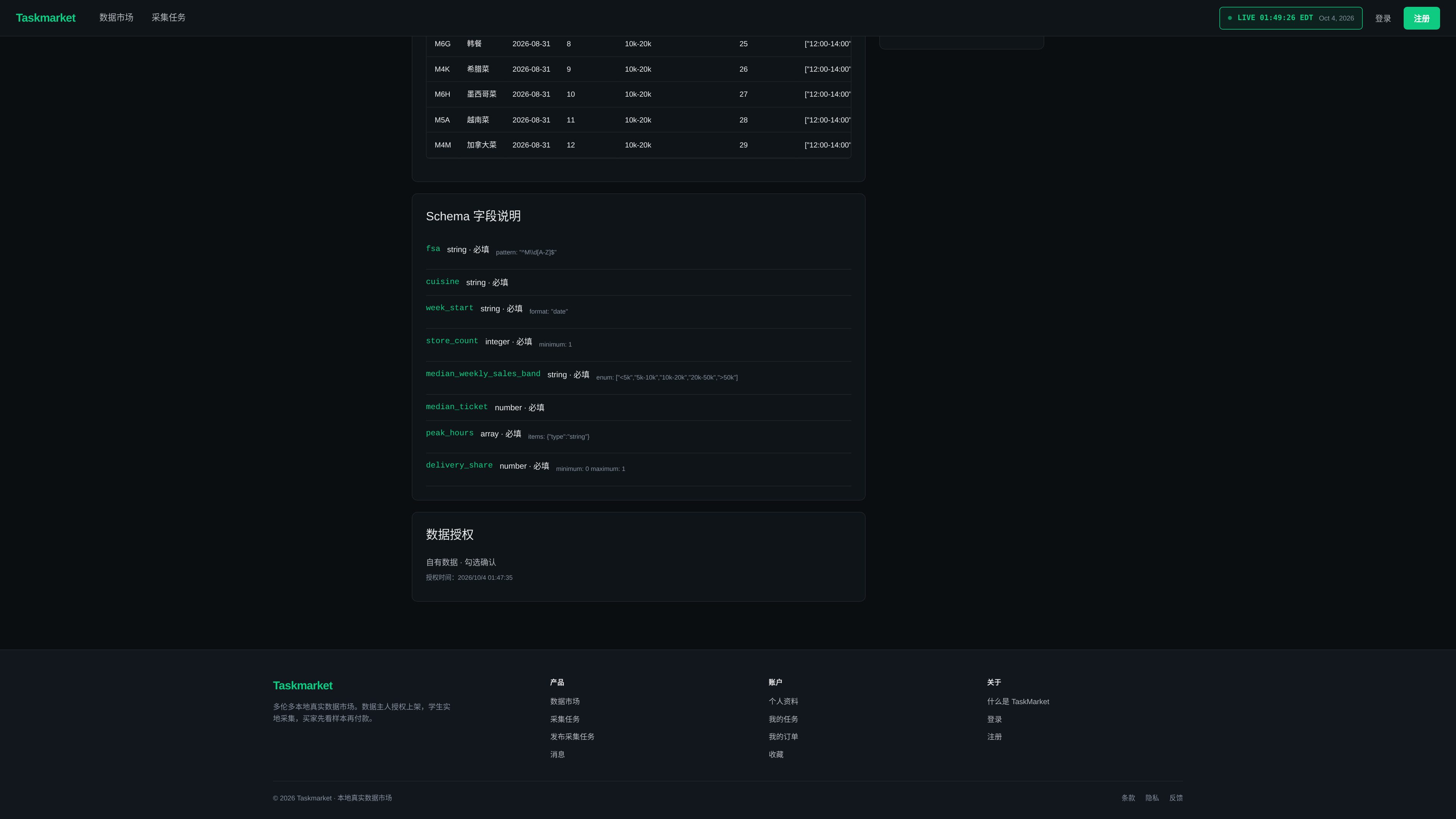Viewport: 1456px width, 819px height.
Task: Click the 授权时间 timestamp line
Action: [469, 577]
